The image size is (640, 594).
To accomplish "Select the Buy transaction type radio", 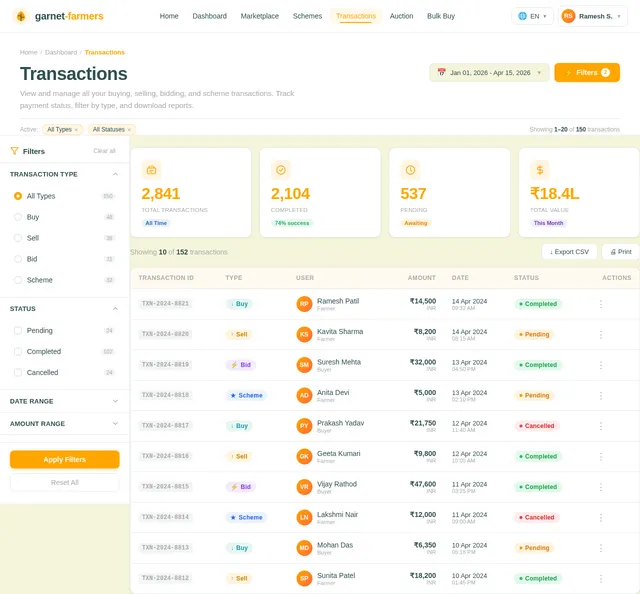I will point(18,217).
